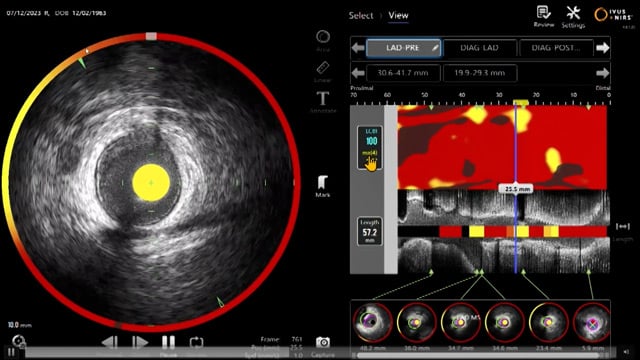
Task: Show previous region using left arrow
Action: click(x=358, y=73)
